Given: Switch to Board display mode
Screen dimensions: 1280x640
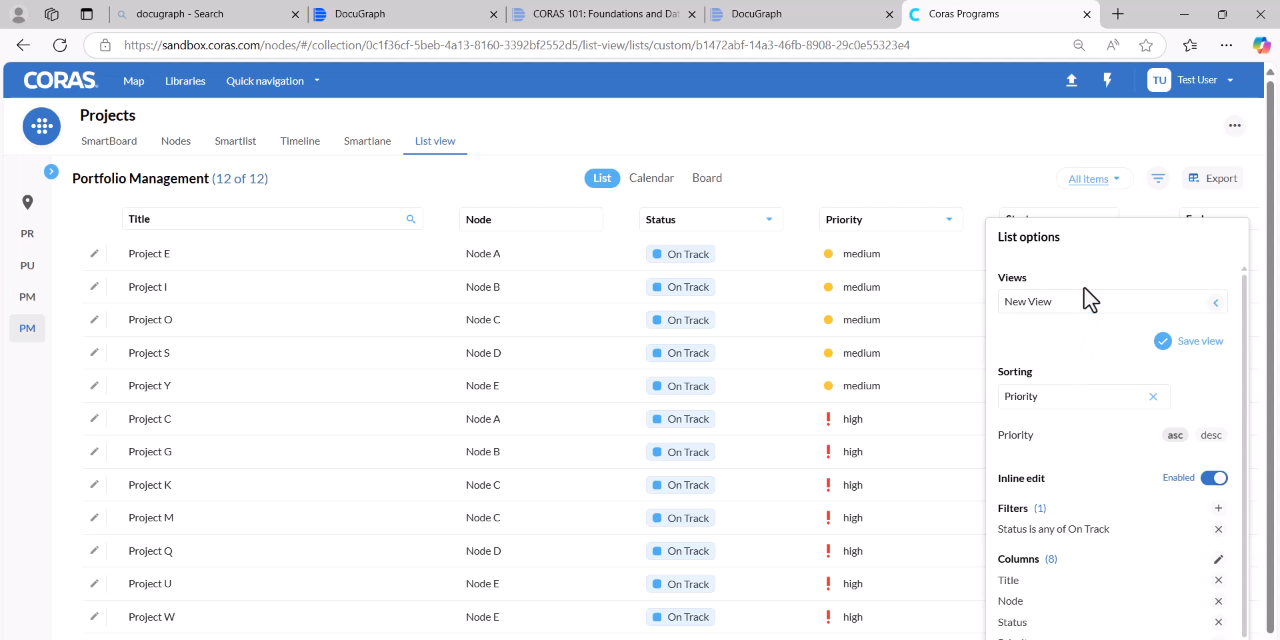Looking at the screenshot, I should tap(707, 178).
